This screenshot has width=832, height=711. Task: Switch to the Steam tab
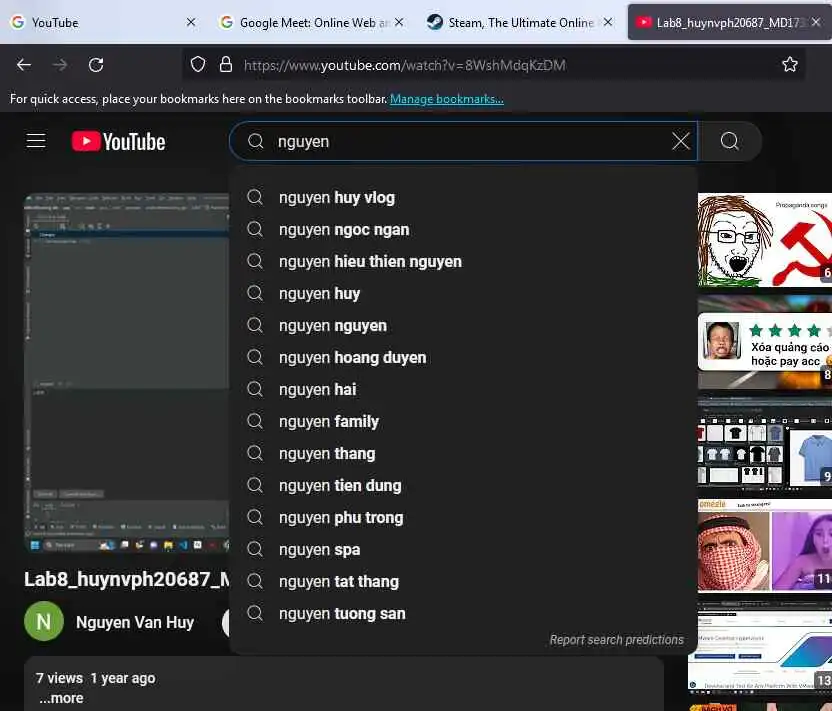click(x=520, y=22)
